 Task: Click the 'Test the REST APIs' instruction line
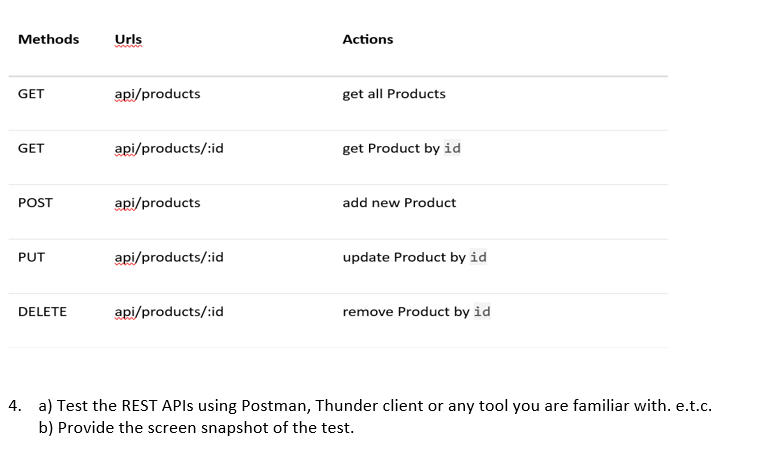[x=375, y=406]
